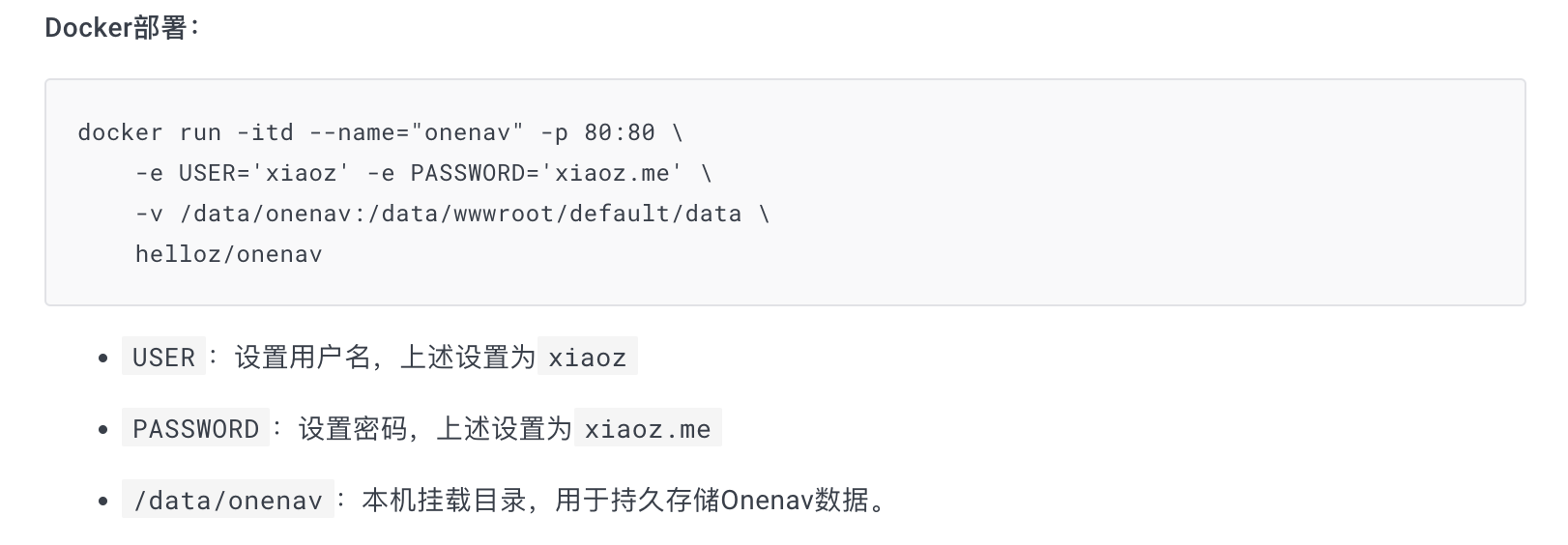Image resolution: width=1568 pixels, height=545 pixels.
Task: Click the -itd flag in the command
Action: tap(265, 132)
